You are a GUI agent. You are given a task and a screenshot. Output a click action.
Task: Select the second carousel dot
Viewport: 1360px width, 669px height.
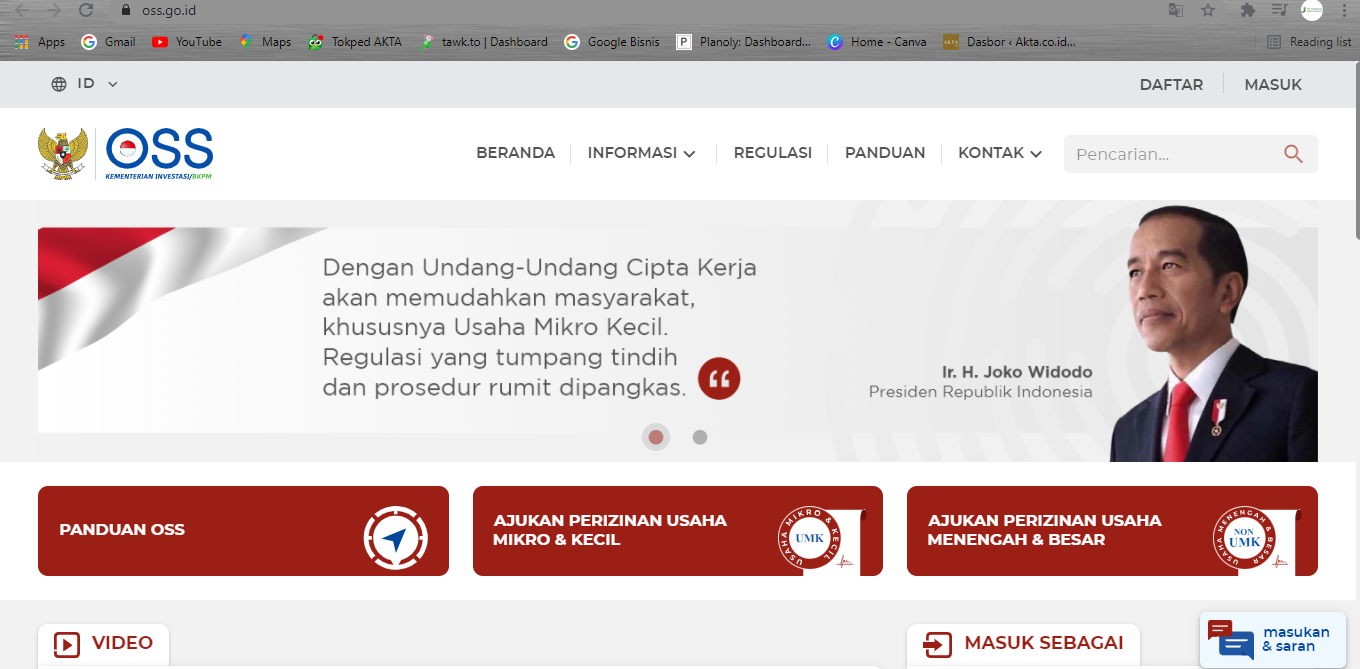coord(699,437)
